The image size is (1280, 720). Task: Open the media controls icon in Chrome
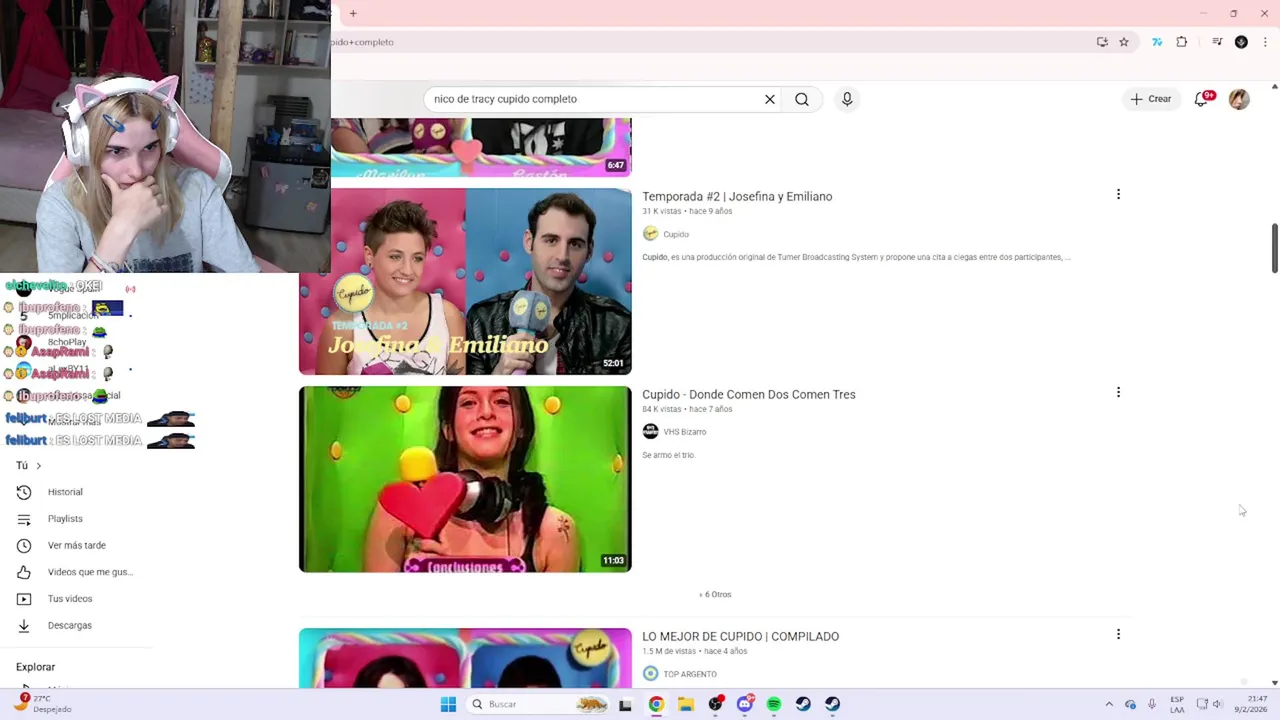click(x=1217, y=42)
